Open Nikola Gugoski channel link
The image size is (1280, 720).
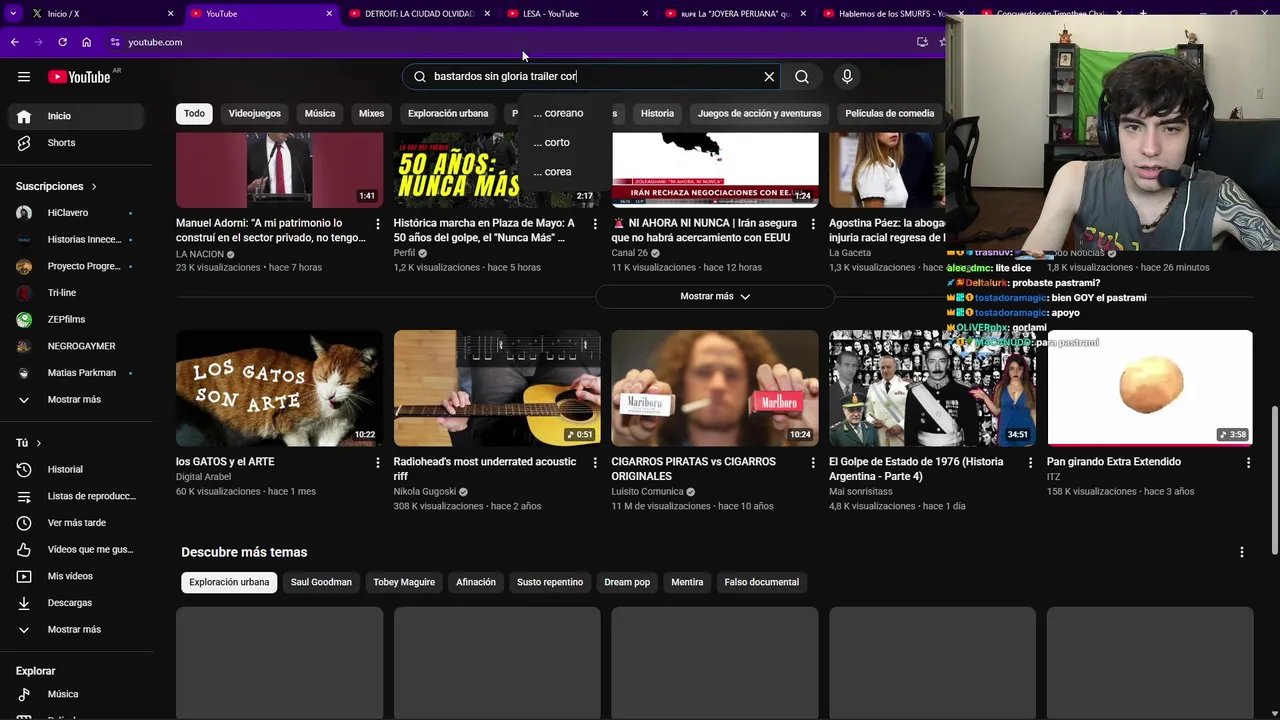pyautogui.click(x=425, y=492)
